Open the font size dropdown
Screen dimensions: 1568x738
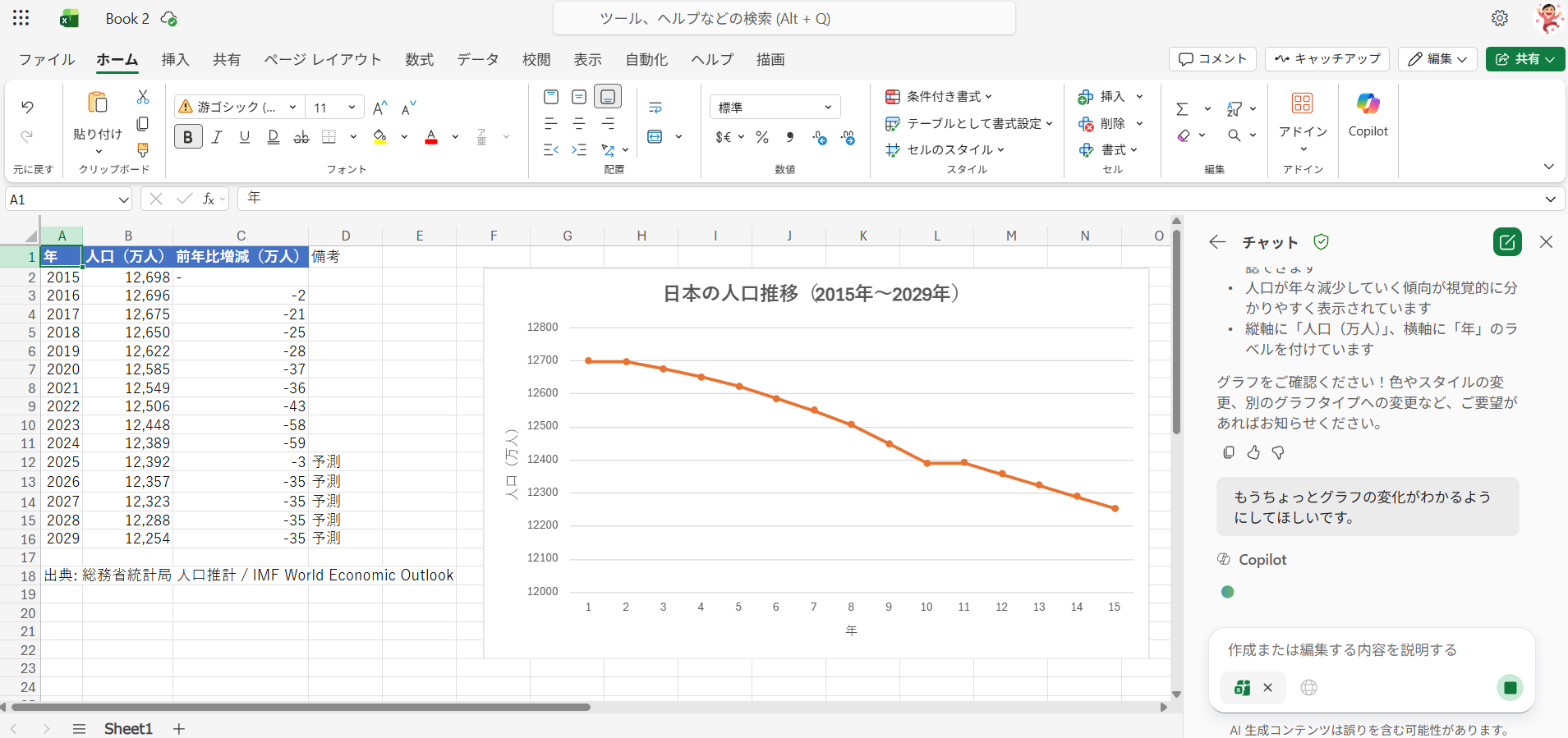[x=352, y=108]
